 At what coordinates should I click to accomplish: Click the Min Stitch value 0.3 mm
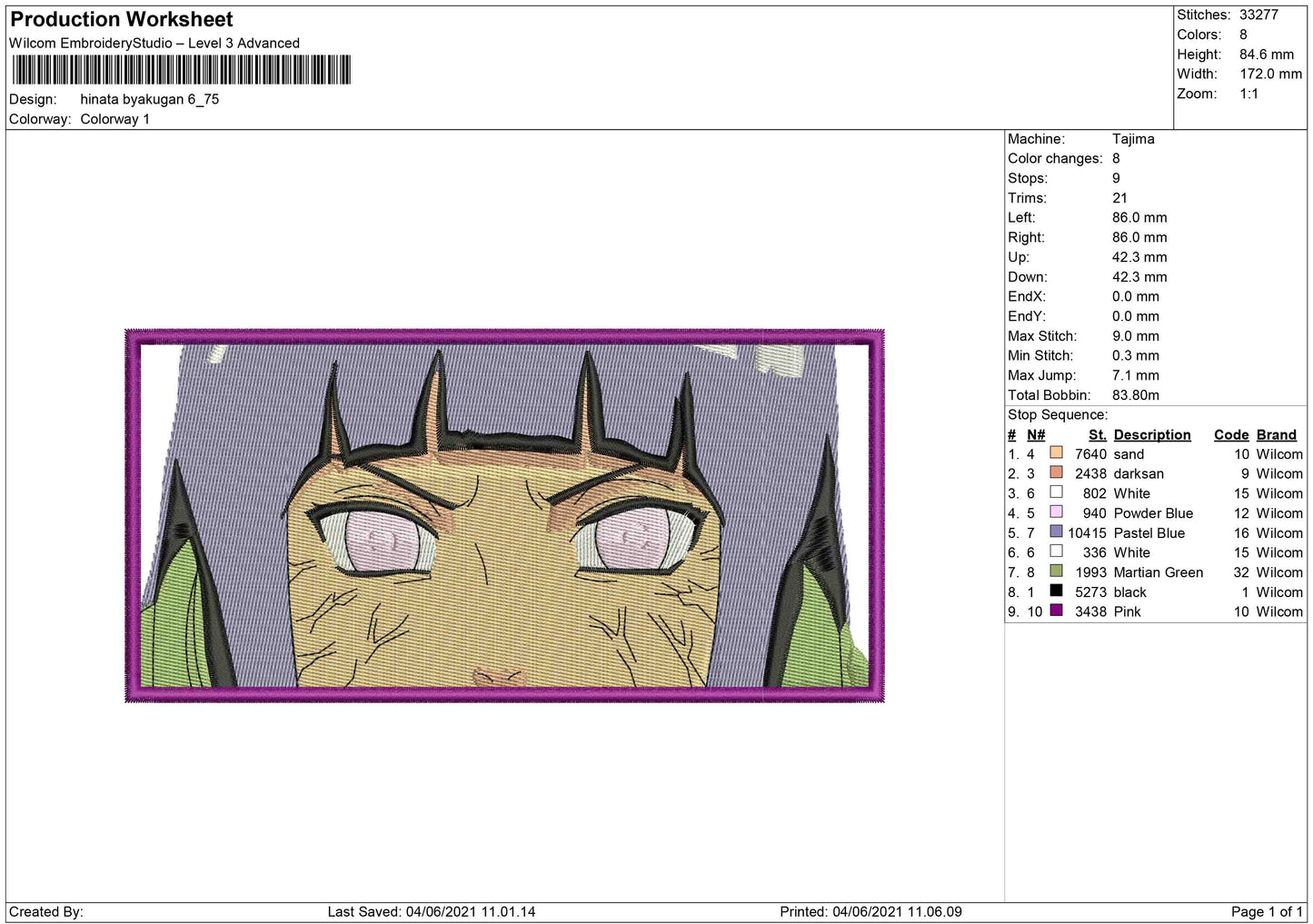[x=1136, y=355]
